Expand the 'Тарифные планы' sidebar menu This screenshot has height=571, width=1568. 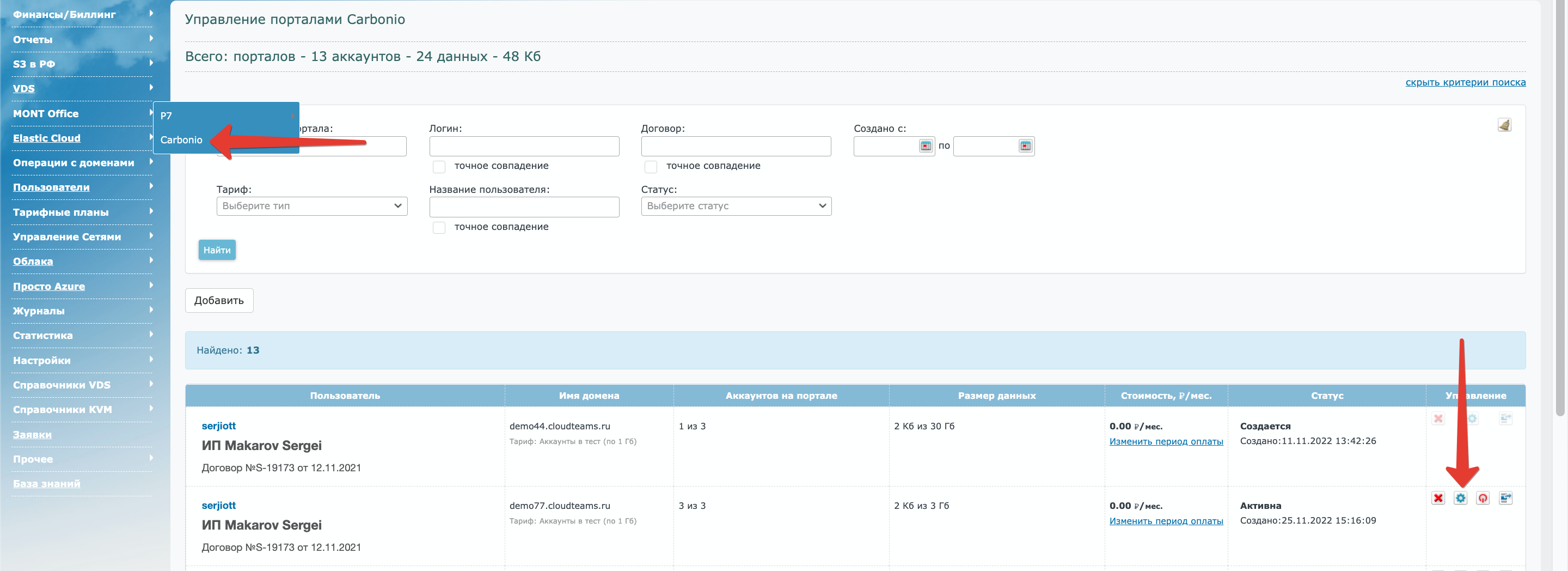click(61, 212)
